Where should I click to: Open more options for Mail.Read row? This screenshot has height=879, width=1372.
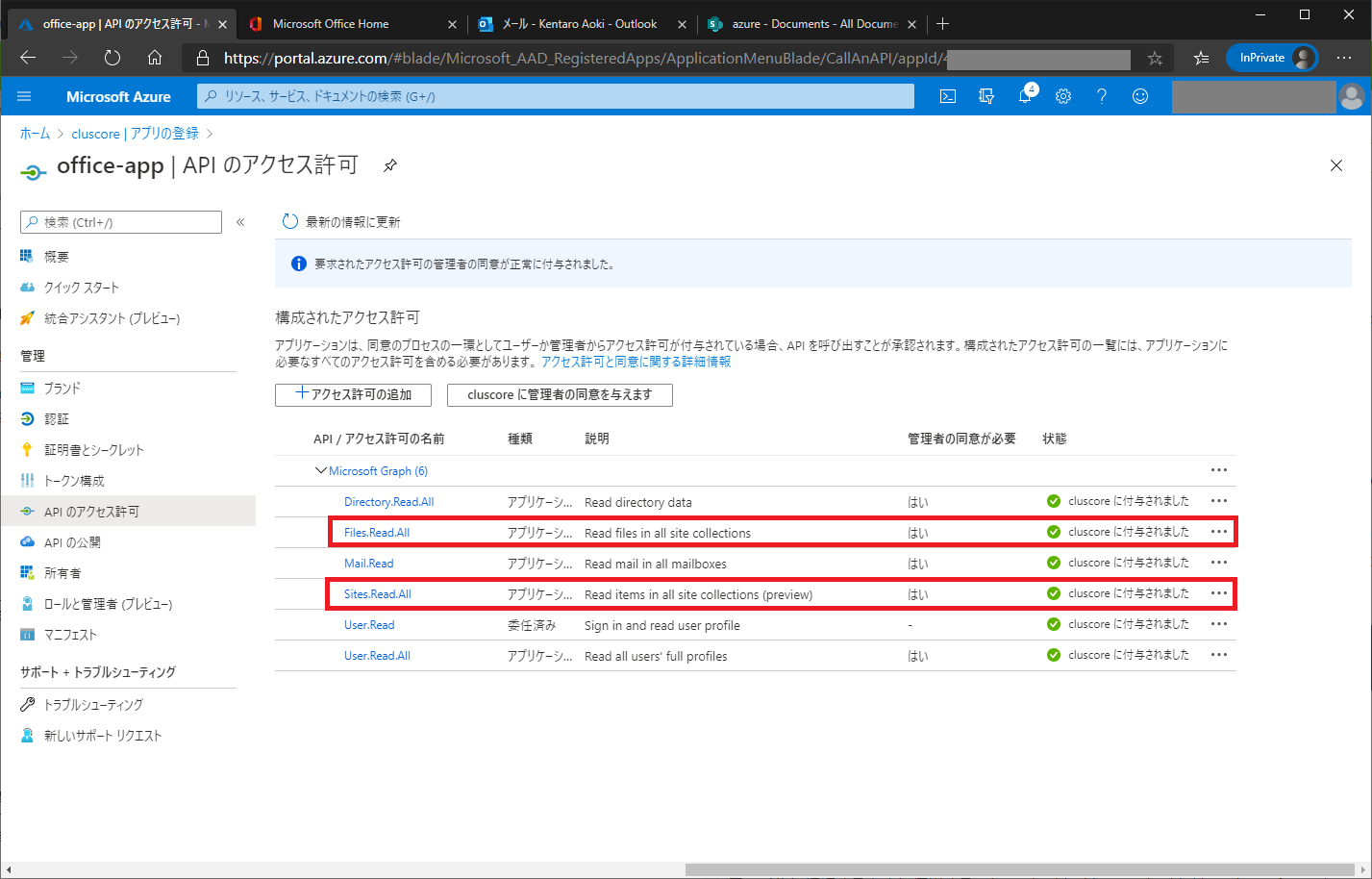coord(1219,563)
